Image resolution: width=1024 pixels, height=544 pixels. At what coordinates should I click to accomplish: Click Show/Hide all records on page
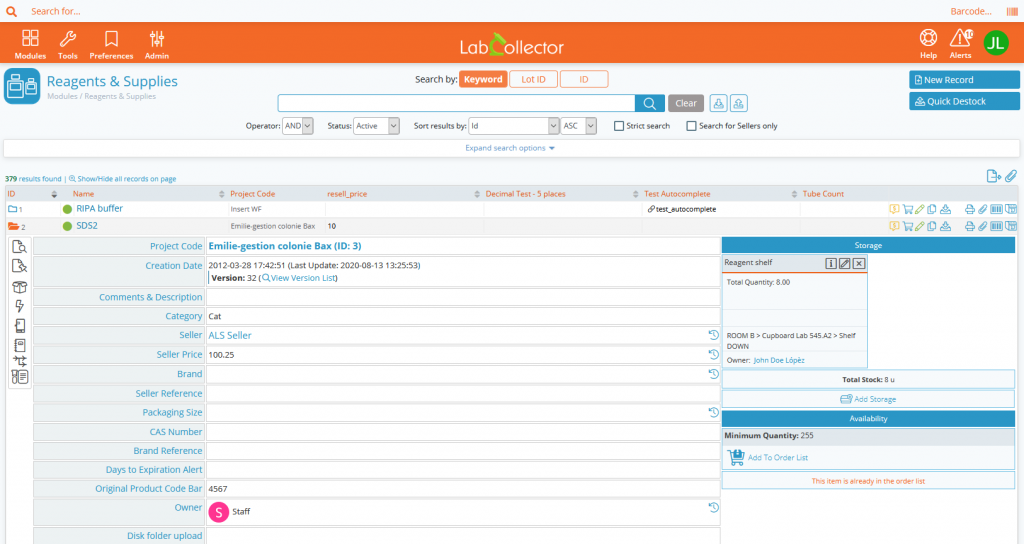(x=123, y=179)
